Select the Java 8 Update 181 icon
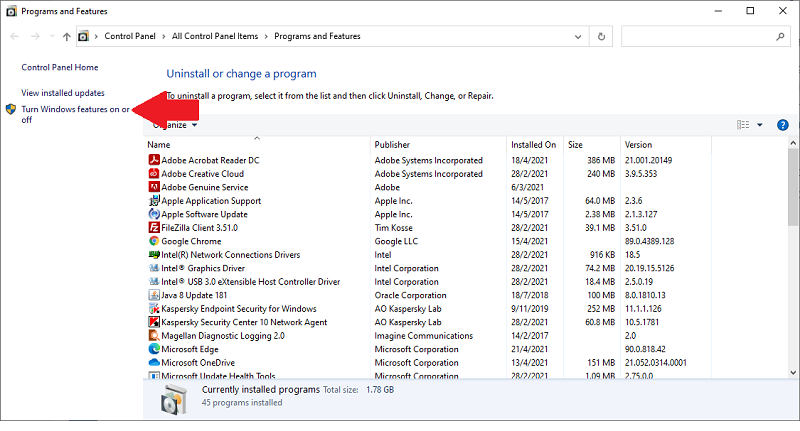This screenshot has width=800, height=431. tap(154, 295)
